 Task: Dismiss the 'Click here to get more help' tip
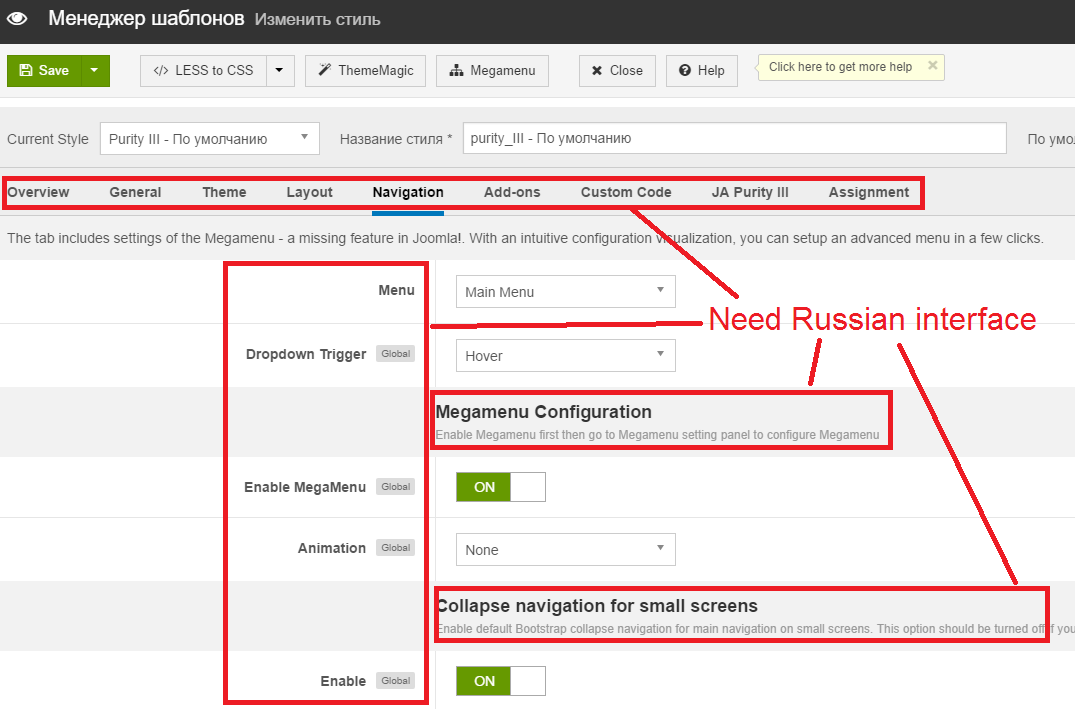click(x=932, y=66)
